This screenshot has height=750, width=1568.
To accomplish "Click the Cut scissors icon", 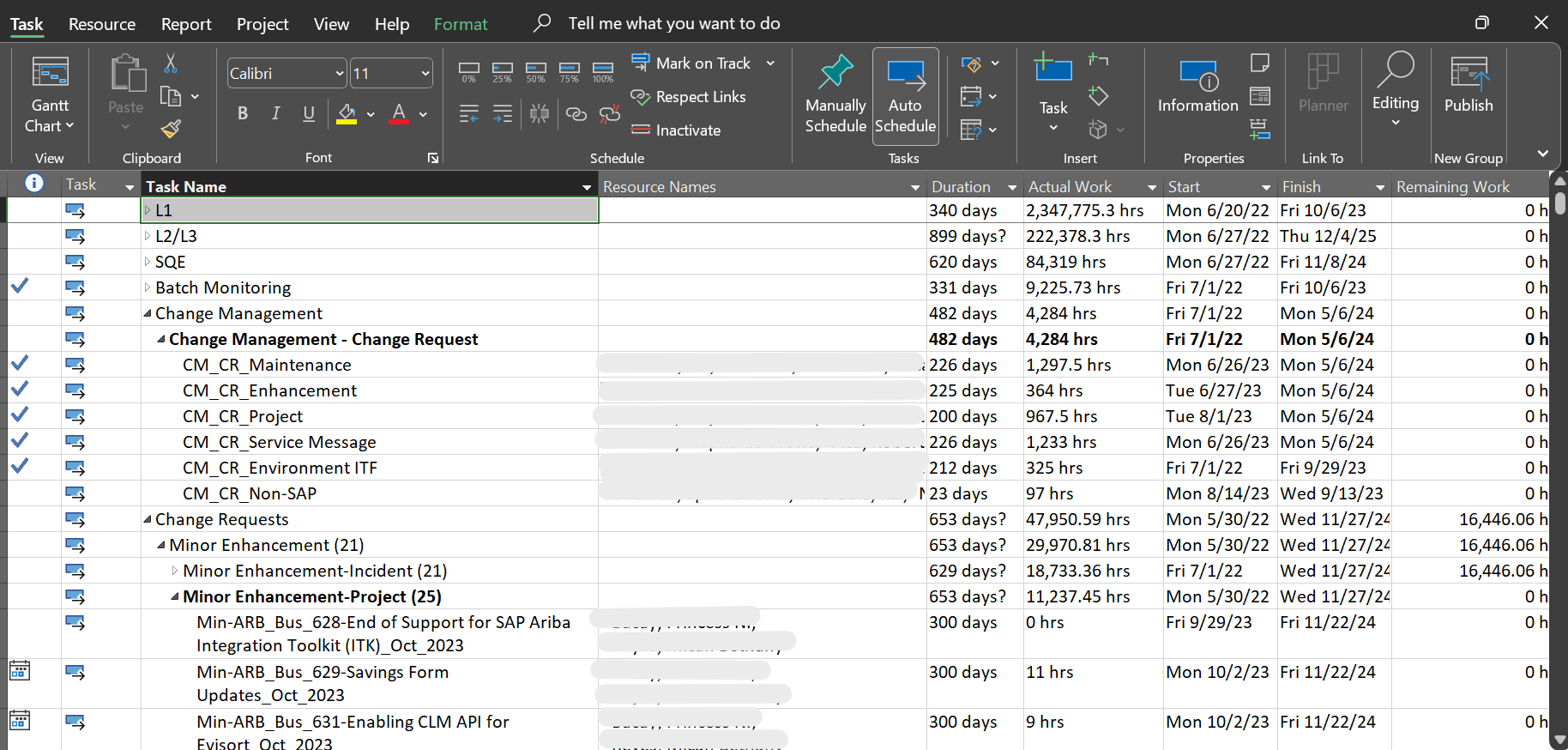I will [x=171, y=63].
